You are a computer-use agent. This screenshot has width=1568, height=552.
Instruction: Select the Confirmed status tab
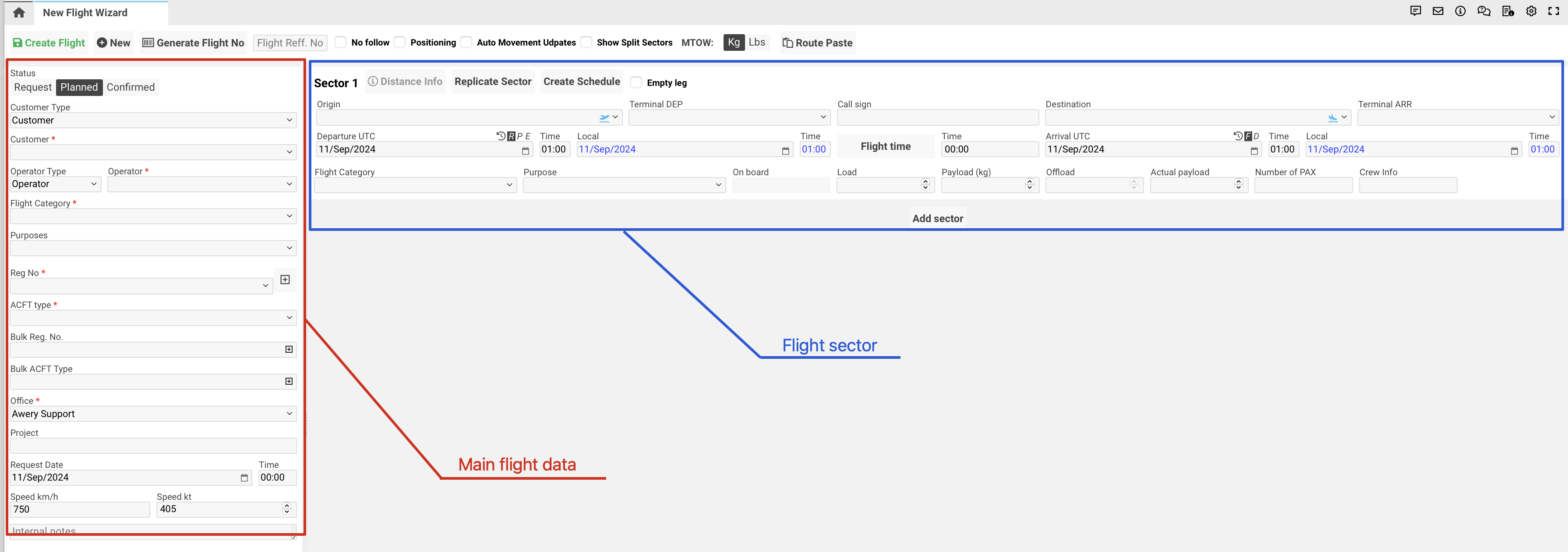pyautogui.click(x=130, y=87)
